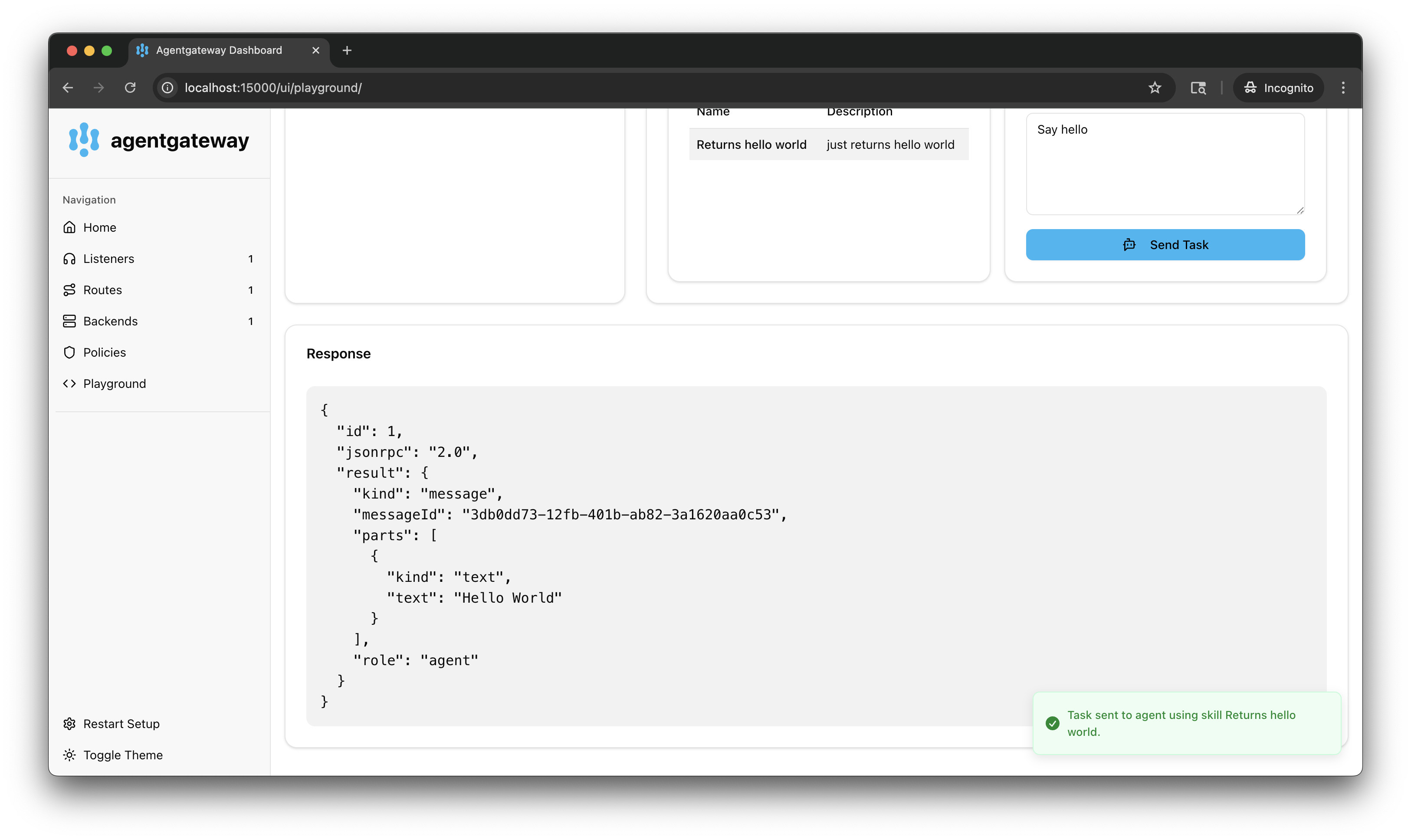Click the browser back arrow
Viewport: 1411px width, 840px height.
(x=68, y=88)
